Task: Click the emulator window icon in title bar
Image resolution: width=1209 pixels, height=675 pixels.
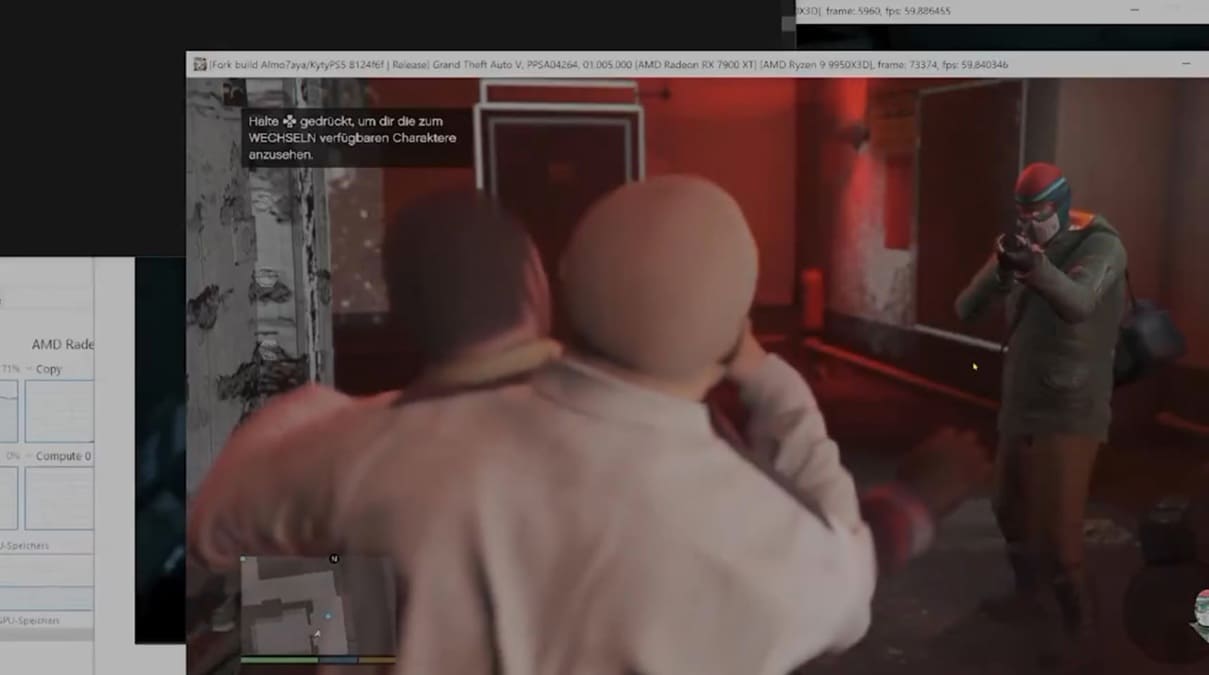Action: coord(199,65)
